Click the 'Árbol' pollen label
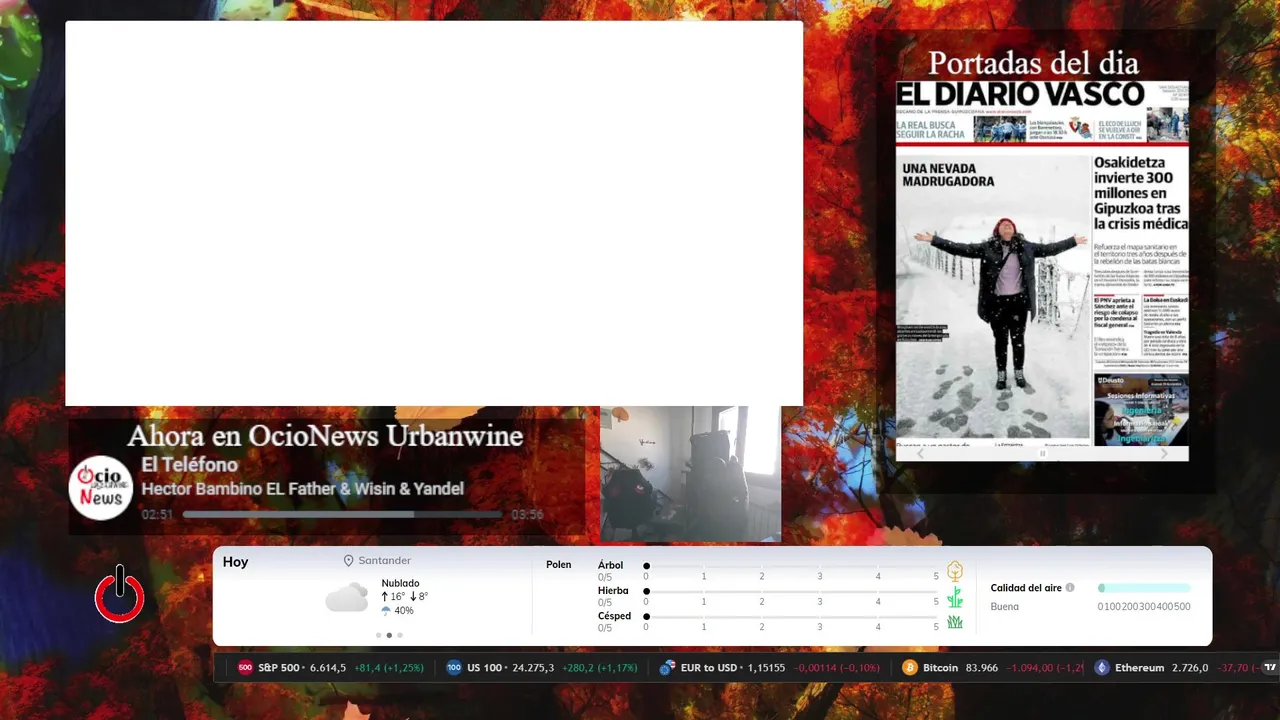Image resolution: width=1280 pixels, height=720 pixels. (x=610, y=565)
